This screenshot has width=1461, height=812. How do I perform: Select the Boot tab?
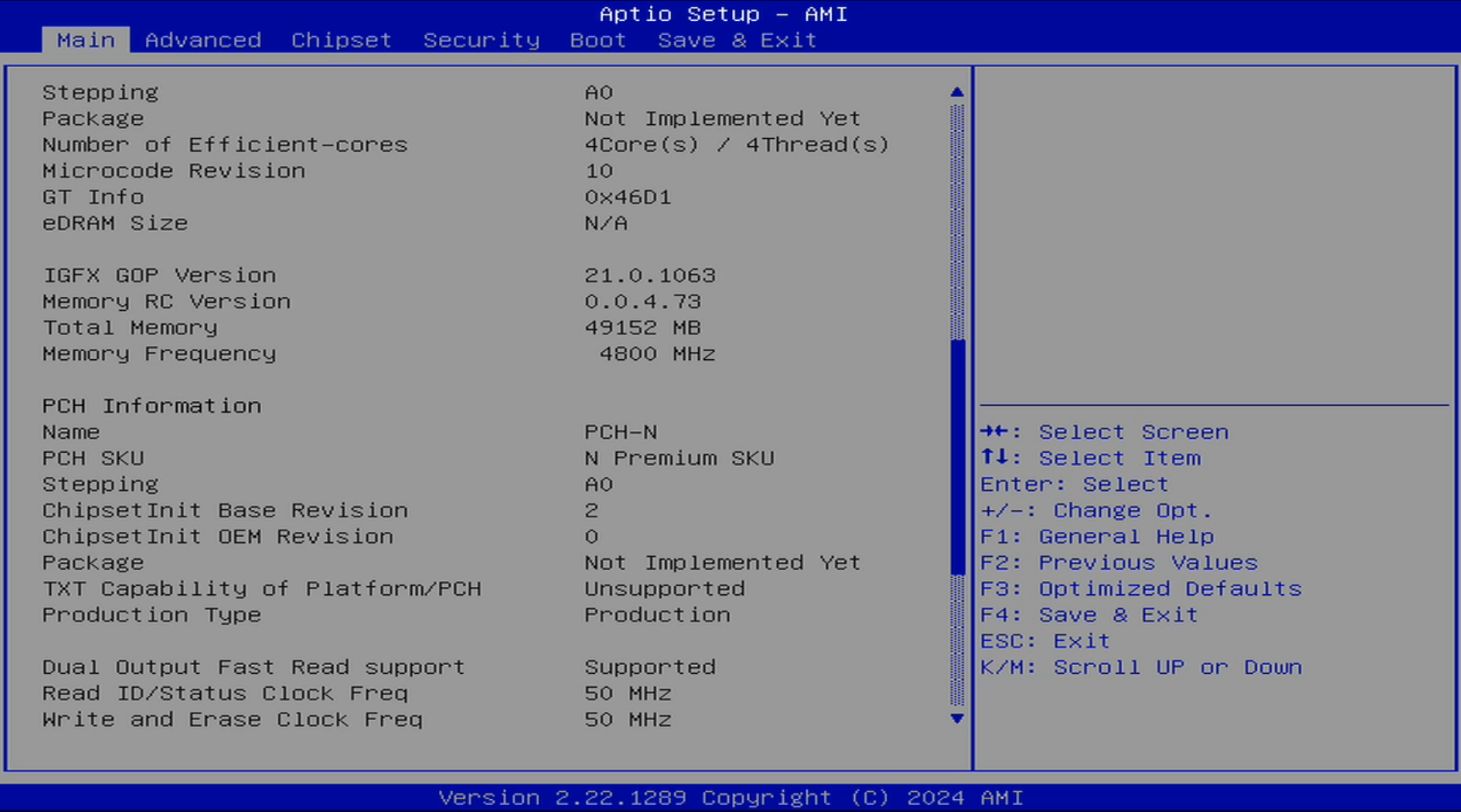(x=597, y=40)
